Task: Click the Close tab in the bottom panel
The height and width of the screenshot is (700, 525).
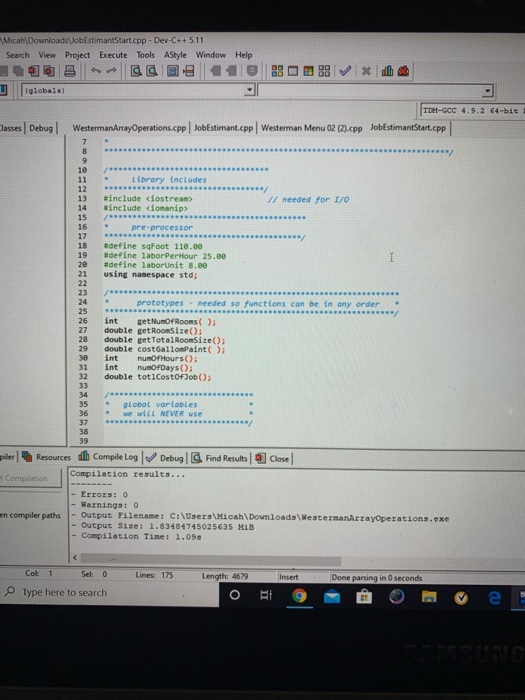Action: click(273, 458)
